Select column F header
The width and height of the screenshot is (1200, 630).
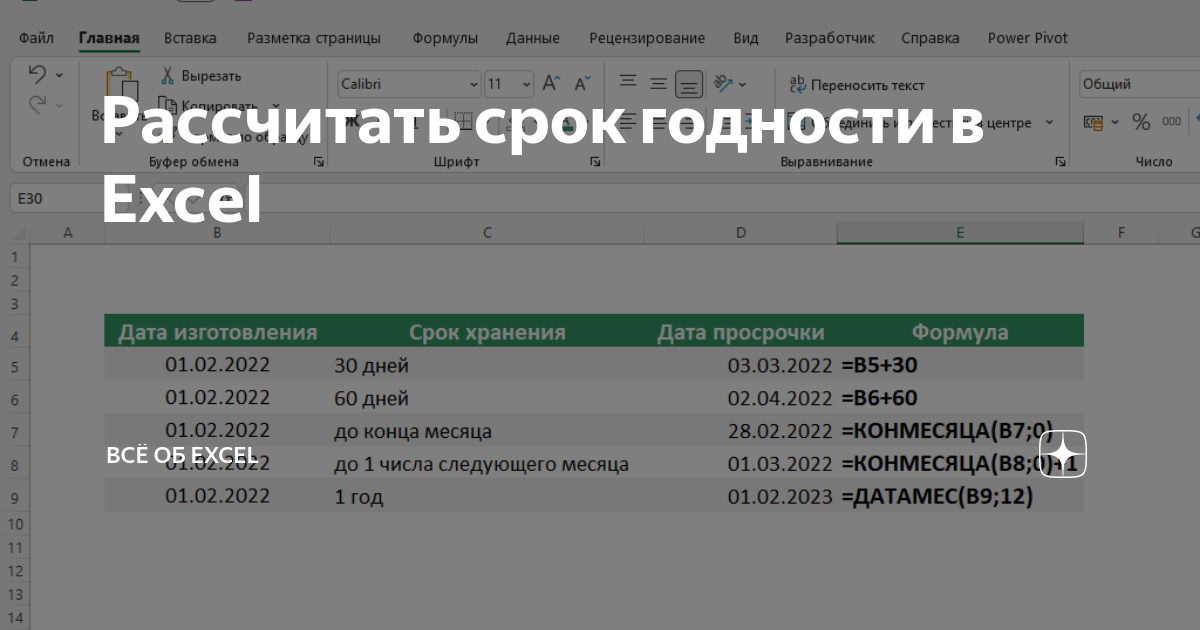pos(1122,233)
